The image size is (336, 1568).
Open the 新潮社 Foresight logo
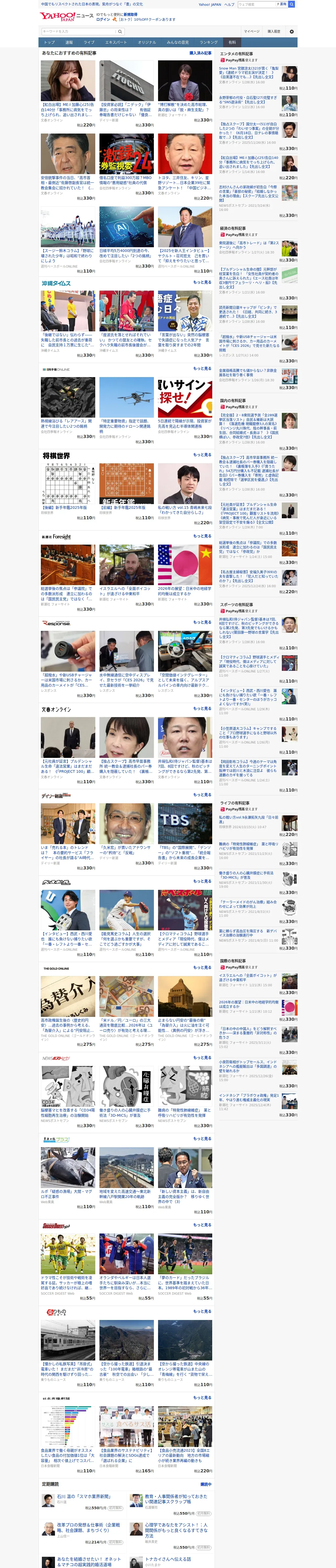coord(56,537)
